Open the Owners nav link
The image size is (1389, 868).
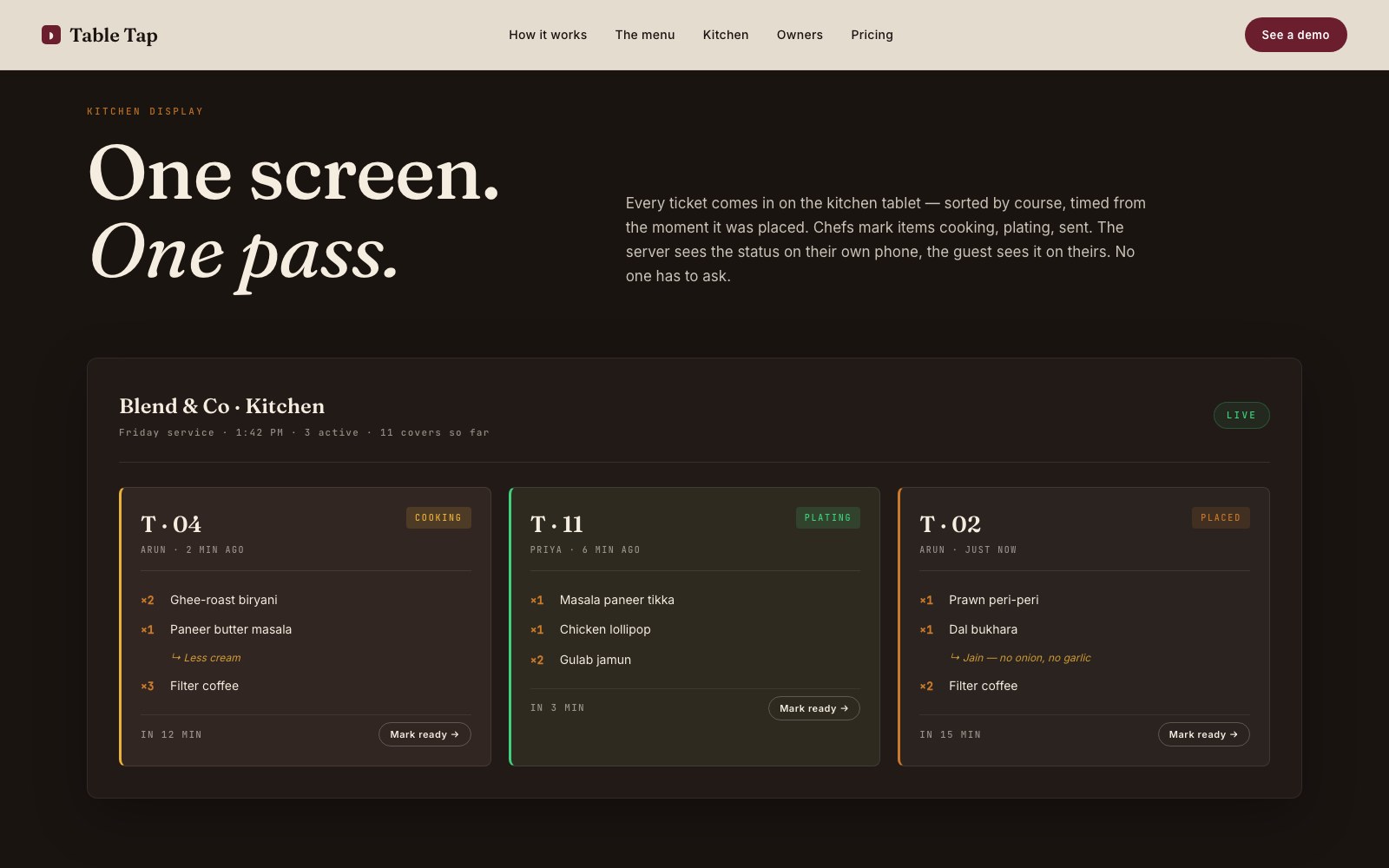[800, 35]
